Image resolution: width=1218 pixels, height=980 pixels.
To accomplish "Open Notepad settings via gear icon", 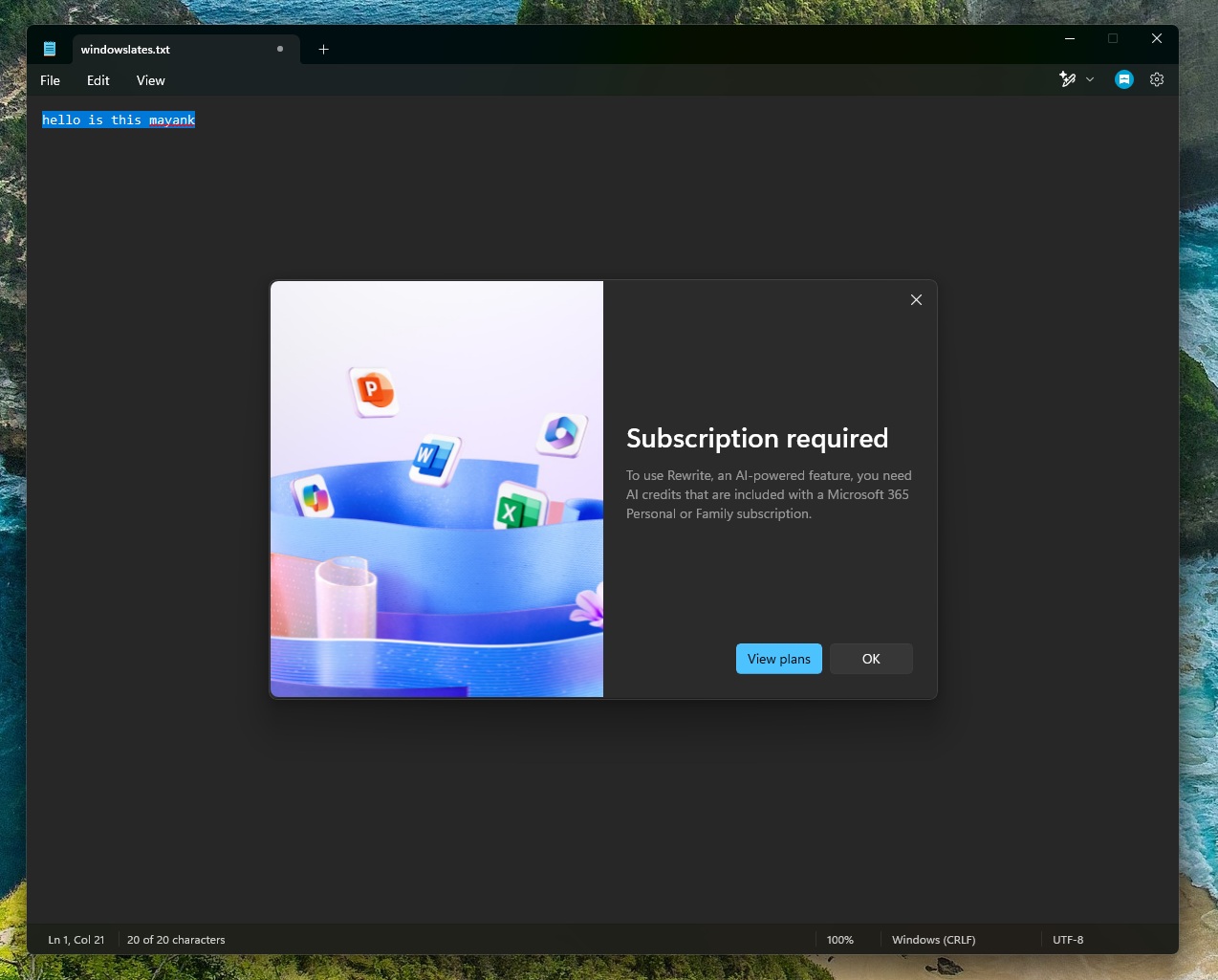I will pyautogui.click(x=1157, y=79).
